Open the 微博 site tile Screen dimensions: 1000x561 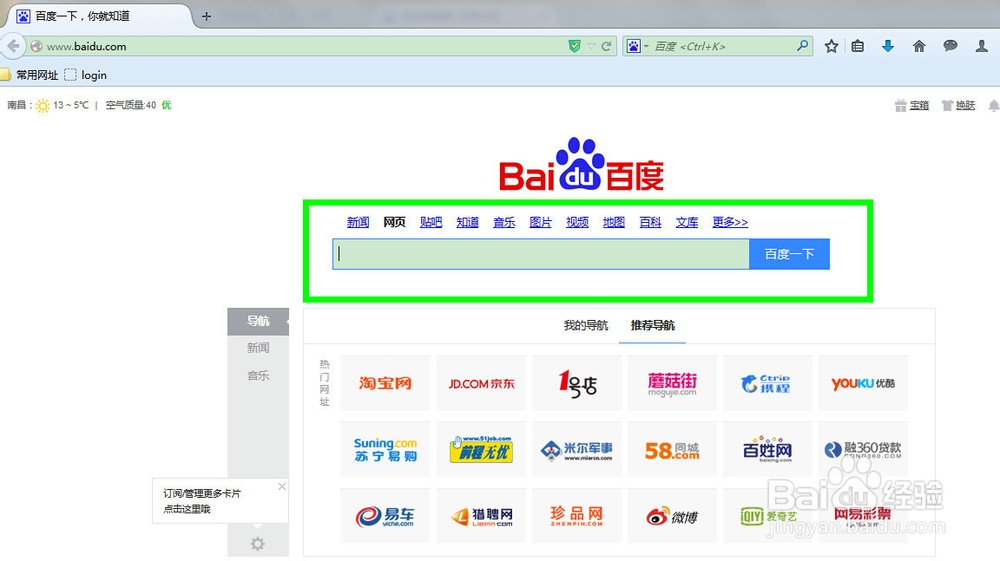click(x=672, y=515)
